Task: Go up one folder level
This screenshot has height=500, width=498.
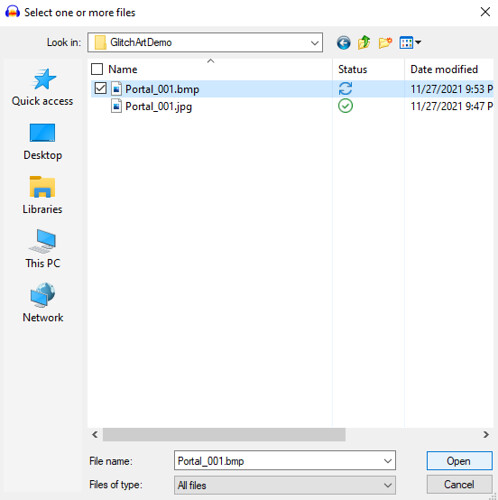Action: click(x=364, y=43)
